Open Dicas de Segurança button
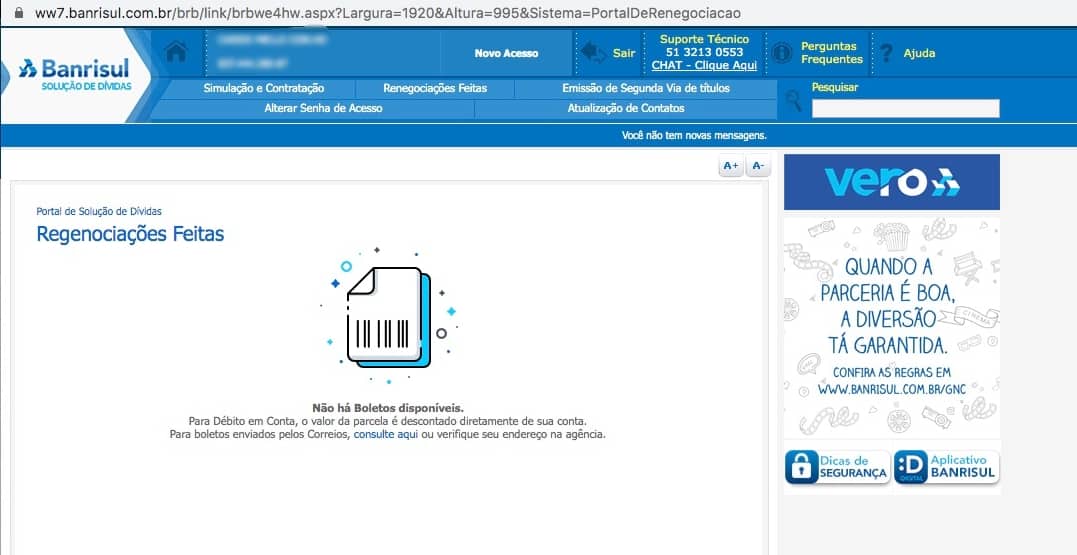Viewport: 1077px width, 555px height. pyautogui.click(x=837, y=467)
